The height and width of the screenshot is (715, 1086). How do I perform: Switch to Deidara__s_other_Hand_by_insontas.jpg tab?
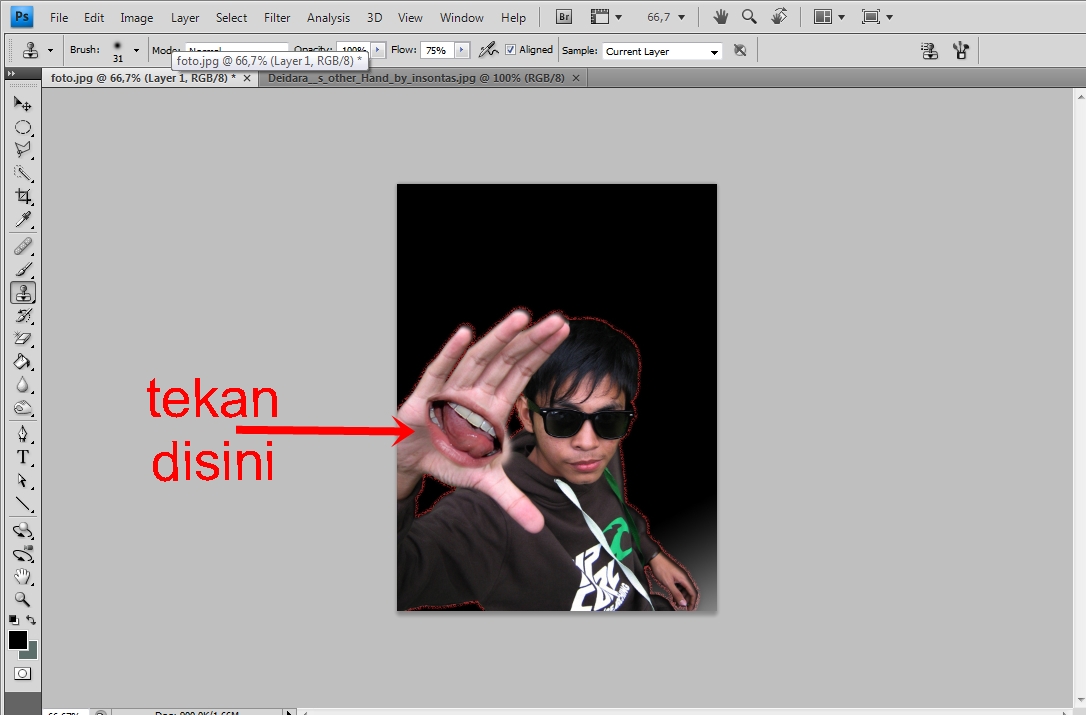[x=416, y=78]
